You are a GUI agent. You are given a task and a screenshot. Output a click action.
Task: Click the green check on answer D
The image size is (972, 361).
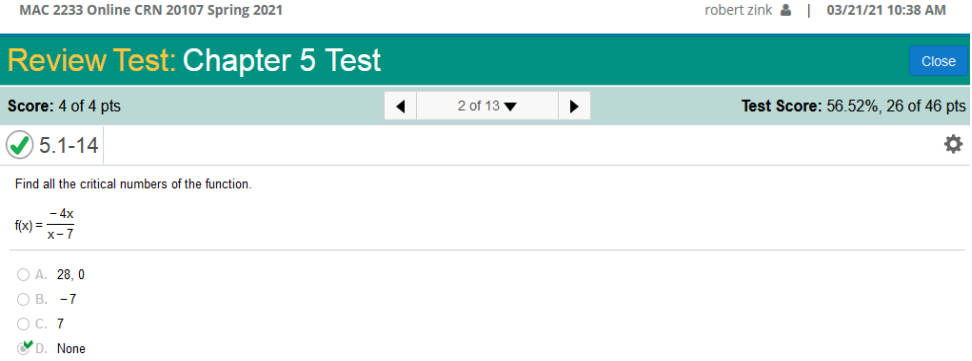pyautogui.click(x=27, y=345)
